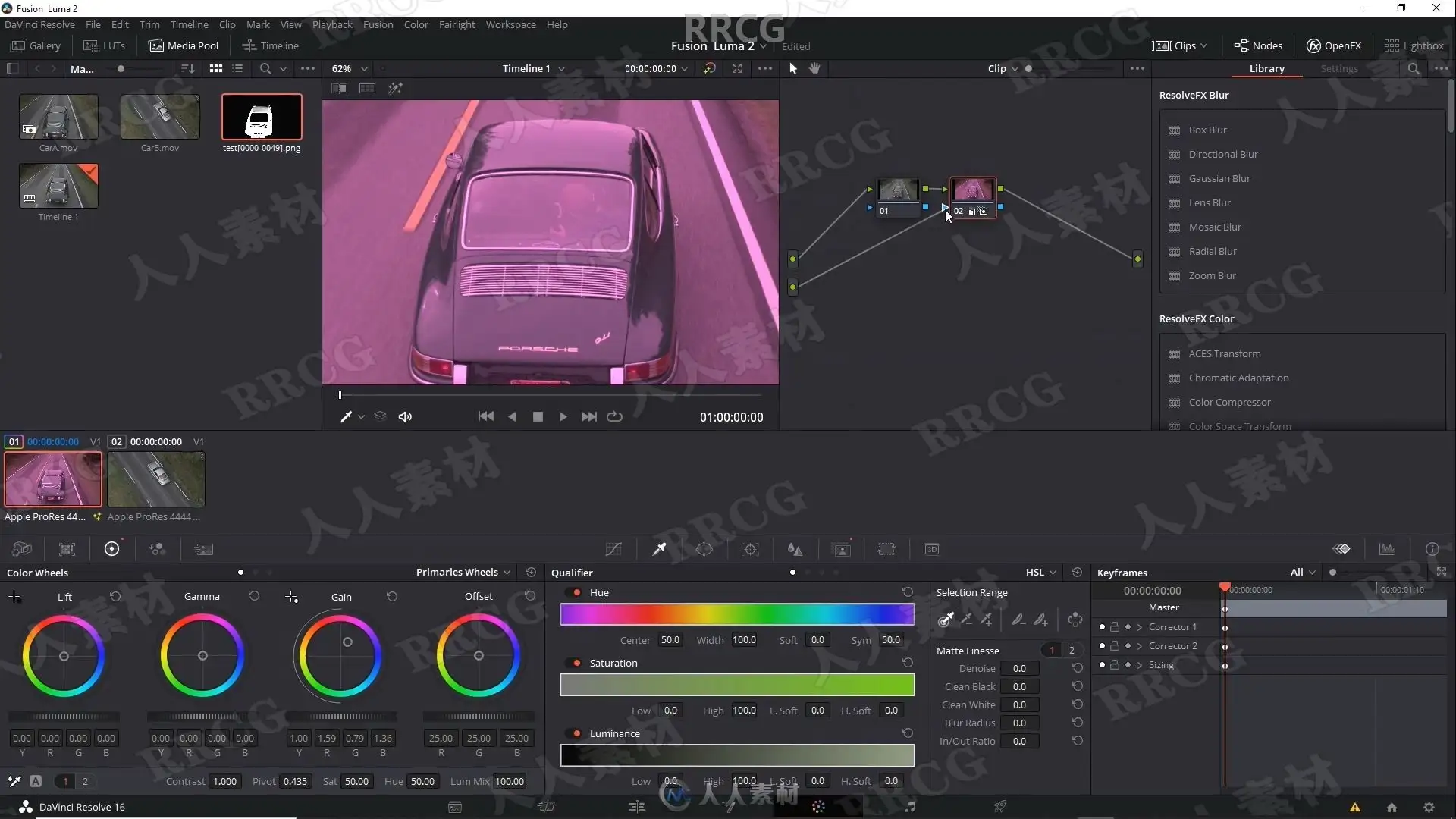
Task: Open the Fairlight menu
Action: pos(457,24)
